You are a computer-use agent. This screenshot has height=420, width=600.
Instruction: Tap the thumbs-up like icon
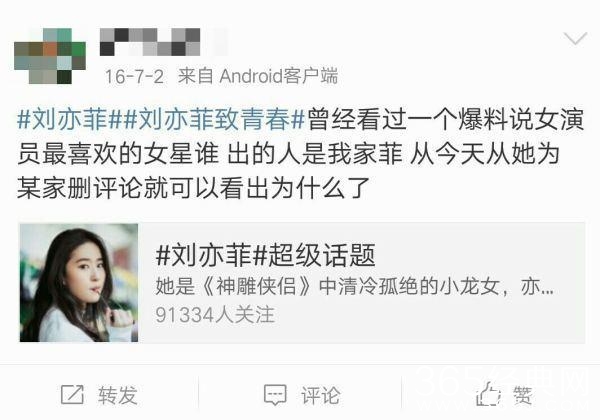click(x=489, y=394)
